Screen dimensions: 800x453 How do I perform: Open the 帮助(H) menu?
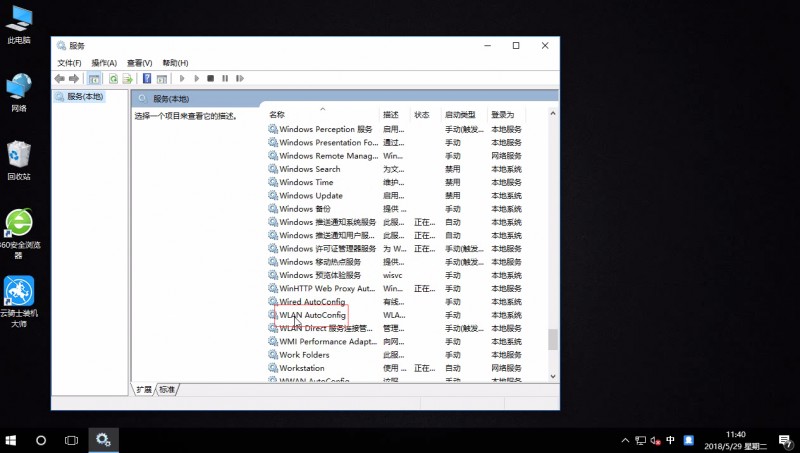click(x=175, y=63)
